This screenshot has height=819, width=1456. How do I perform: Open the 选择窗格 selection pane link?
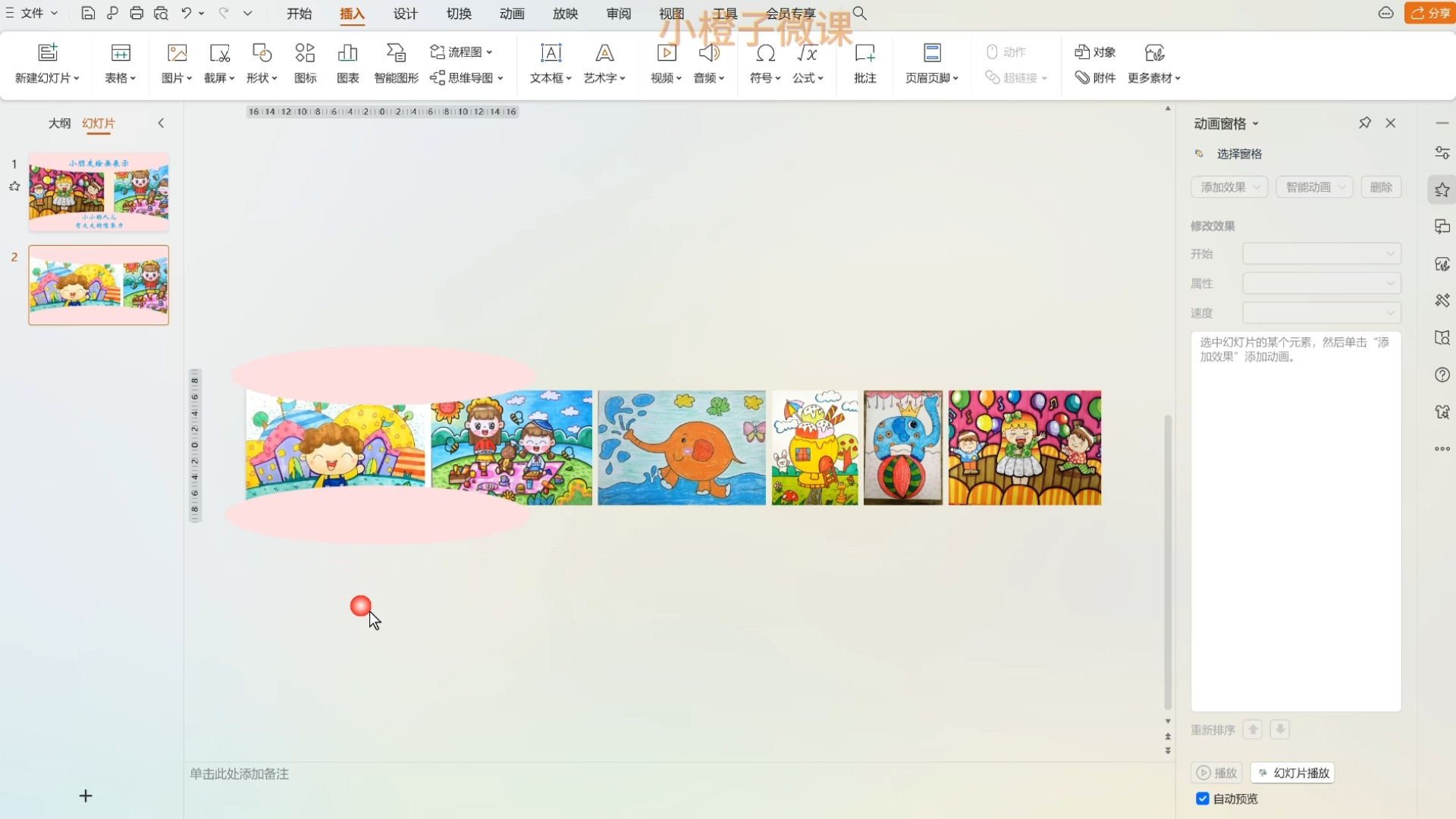click(1239, 154)
